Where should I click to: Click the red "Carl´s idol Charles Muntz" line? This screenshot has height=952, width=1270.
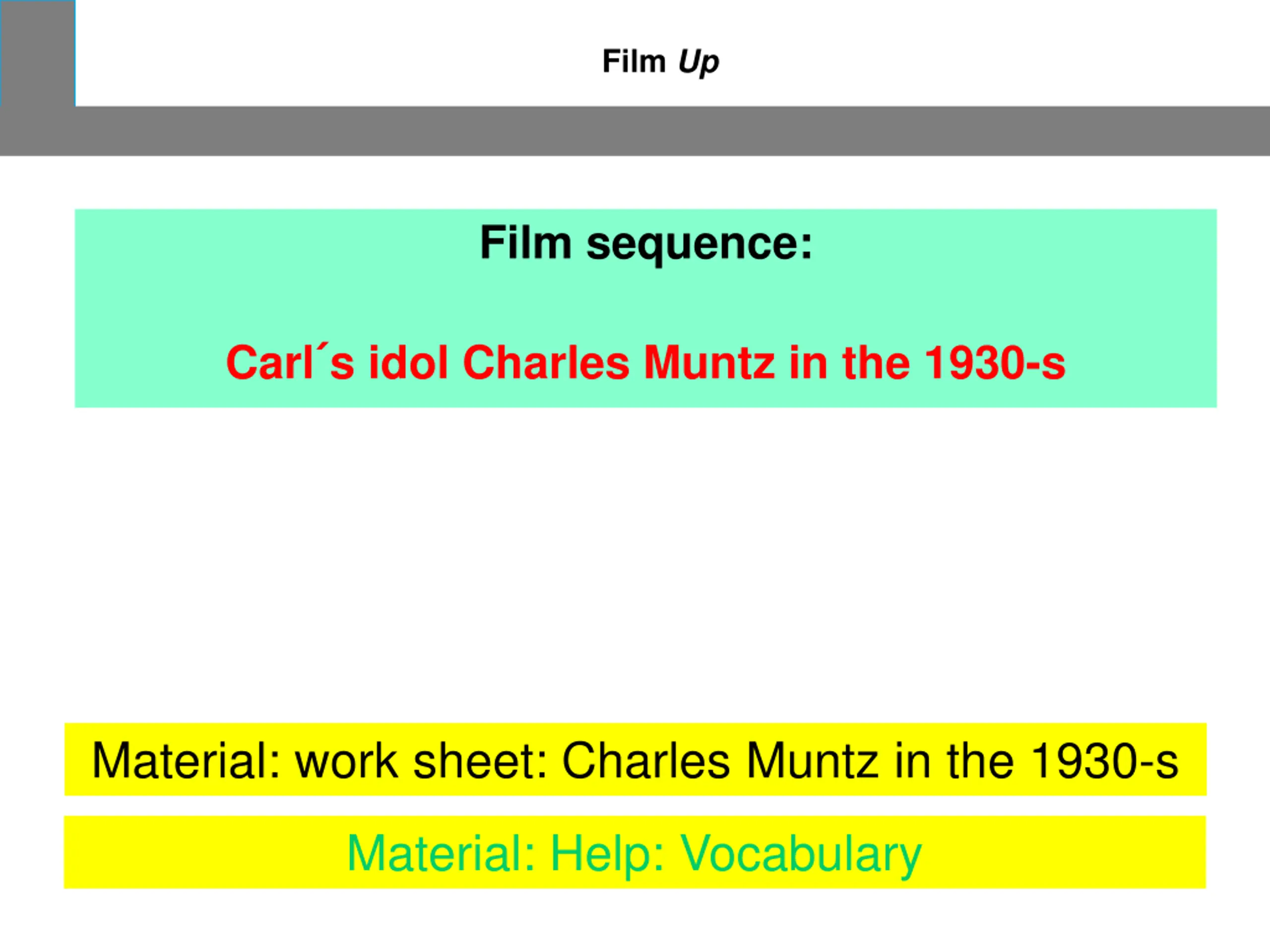coord(646,362)
